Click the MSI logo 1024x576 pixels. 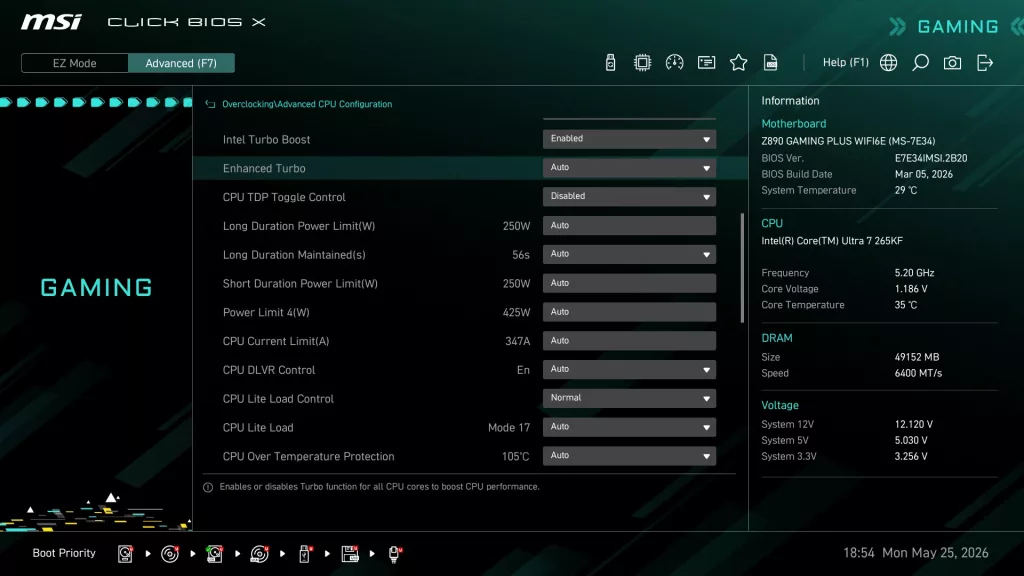tap(51, 22)
